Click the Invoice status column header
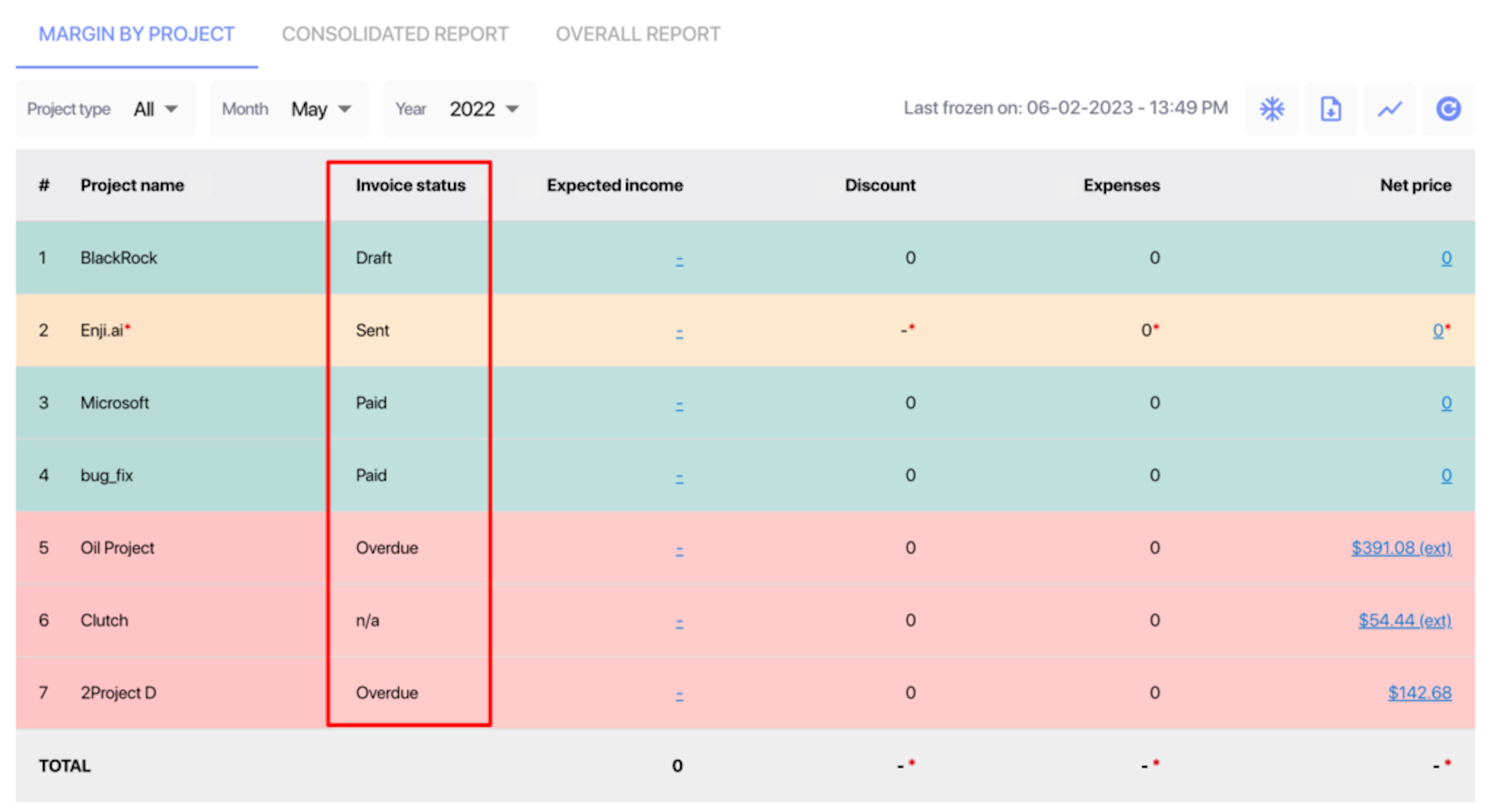This screenshot has width=1493, height=812. [410, 185]
